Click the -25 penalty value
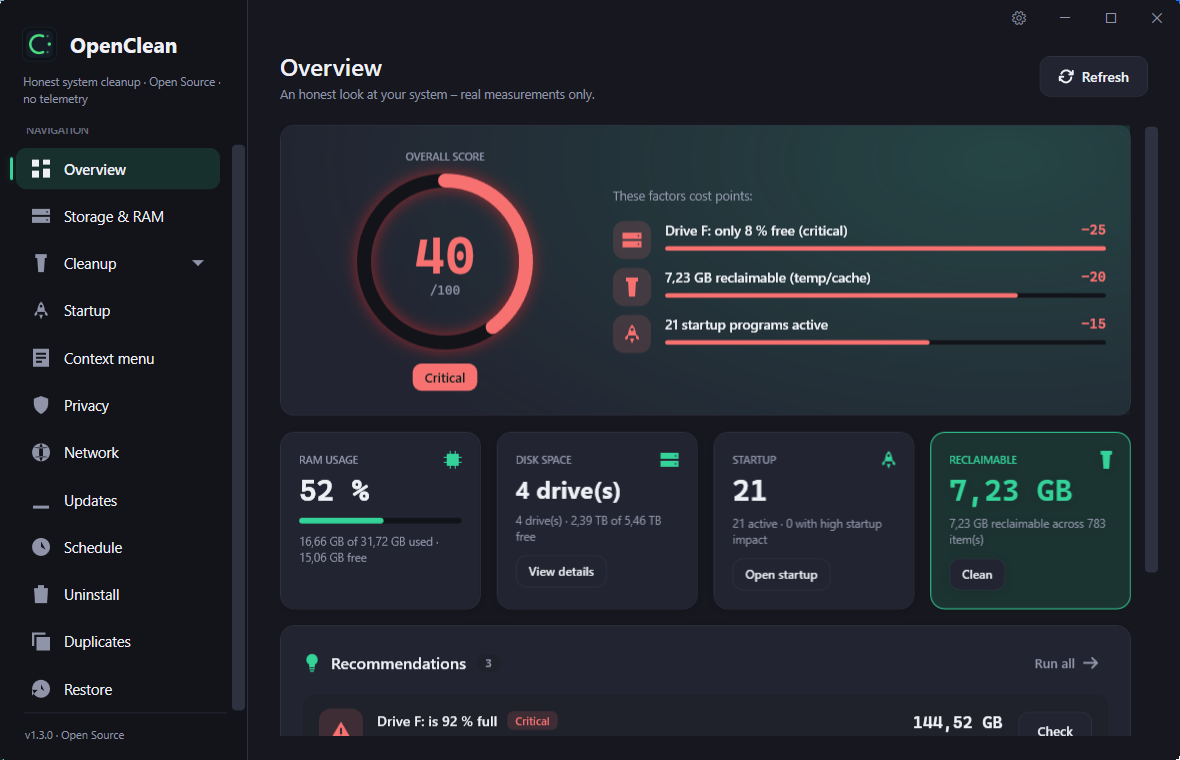The image size is (1180, 760). tap(1093, 230)
